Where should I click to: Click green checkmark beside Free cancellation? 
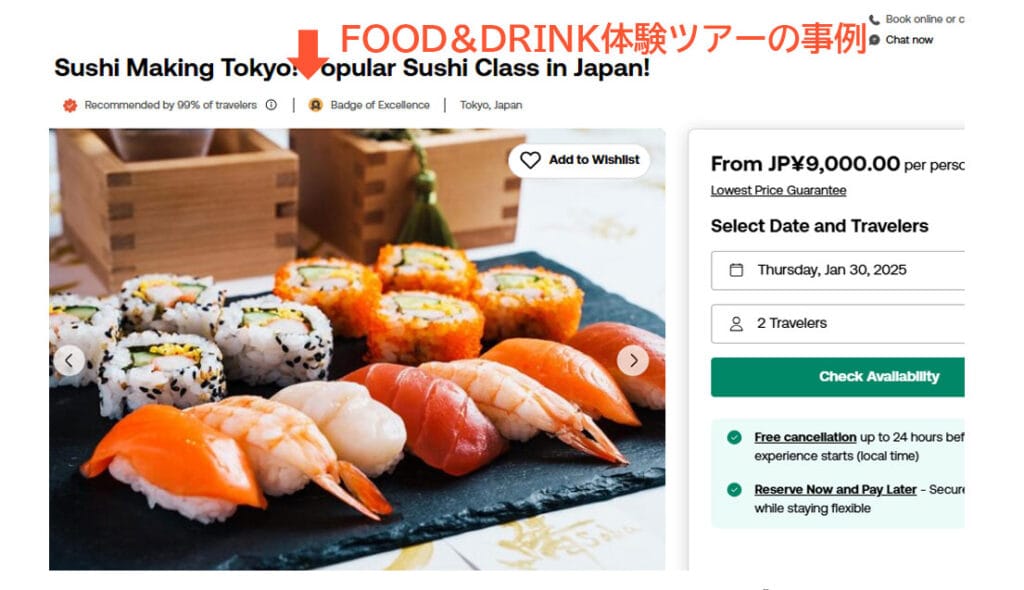click(734, 437)
